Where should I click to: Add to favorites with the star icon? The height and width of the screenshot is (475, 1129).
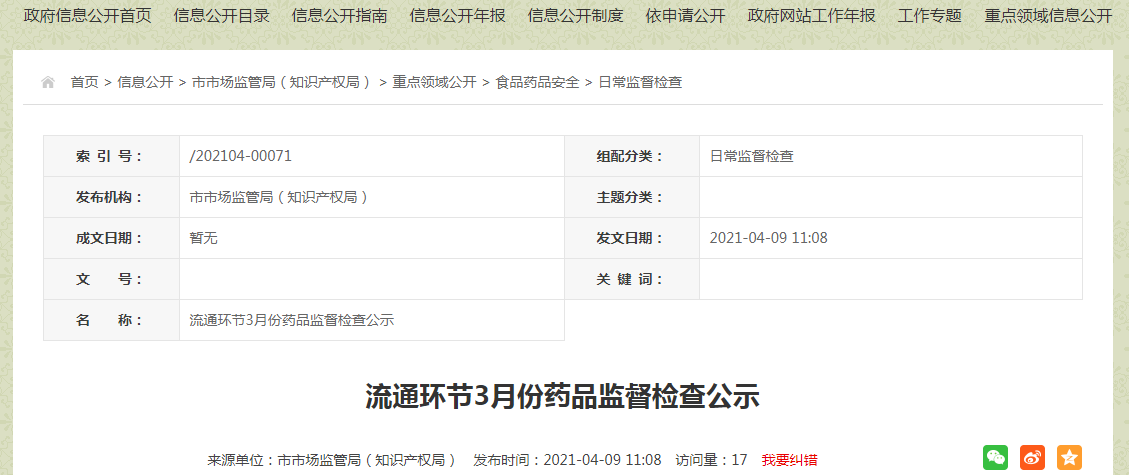click(x=1069, y=457)
